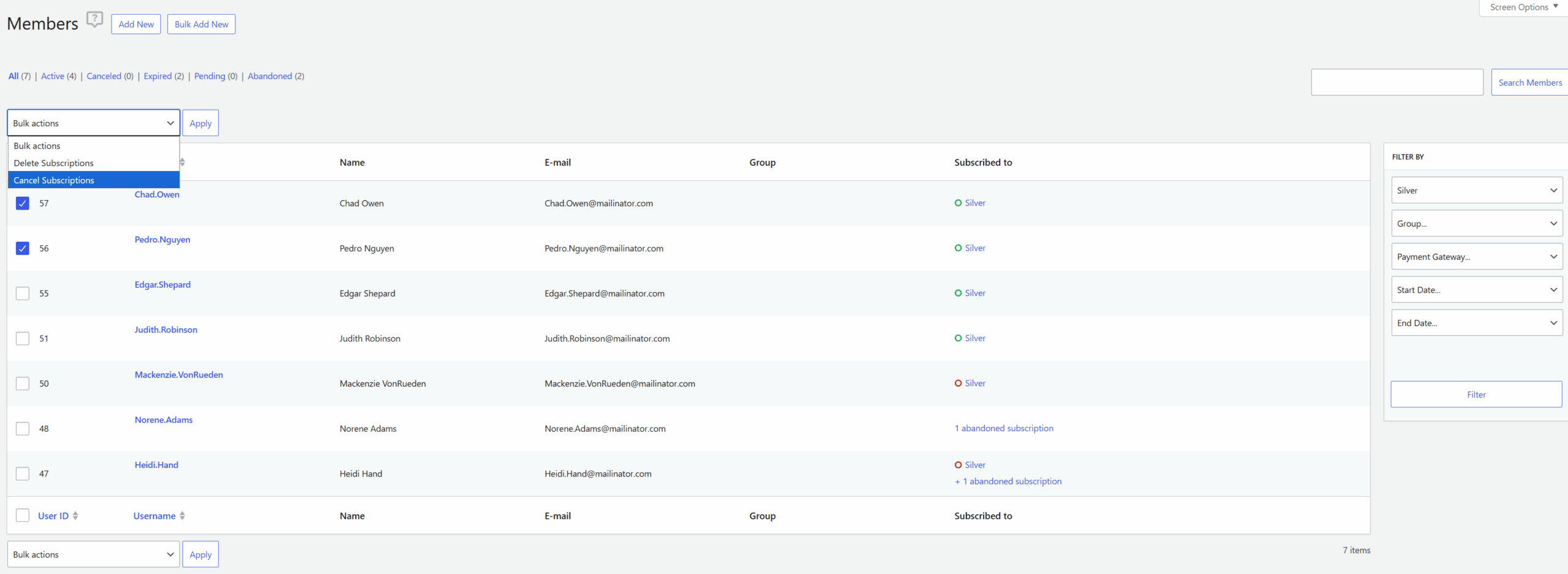
Task: Sort by Username in table footer
Action: click(x=154, y=516)
